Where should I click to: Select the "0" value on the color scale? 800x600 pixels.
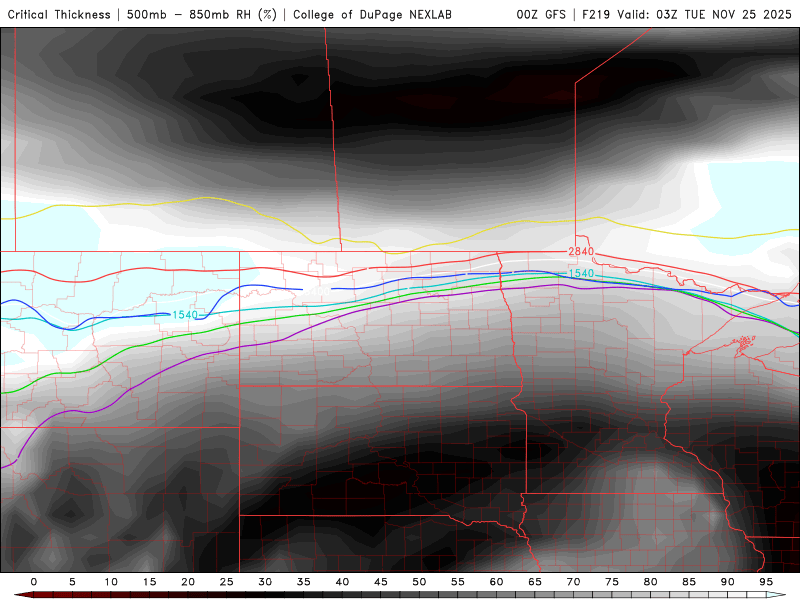pyautogui.click(x=34, y=582)
